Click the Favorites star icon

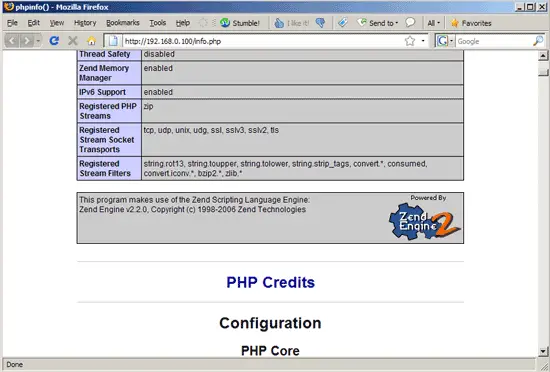pos(455,23)
